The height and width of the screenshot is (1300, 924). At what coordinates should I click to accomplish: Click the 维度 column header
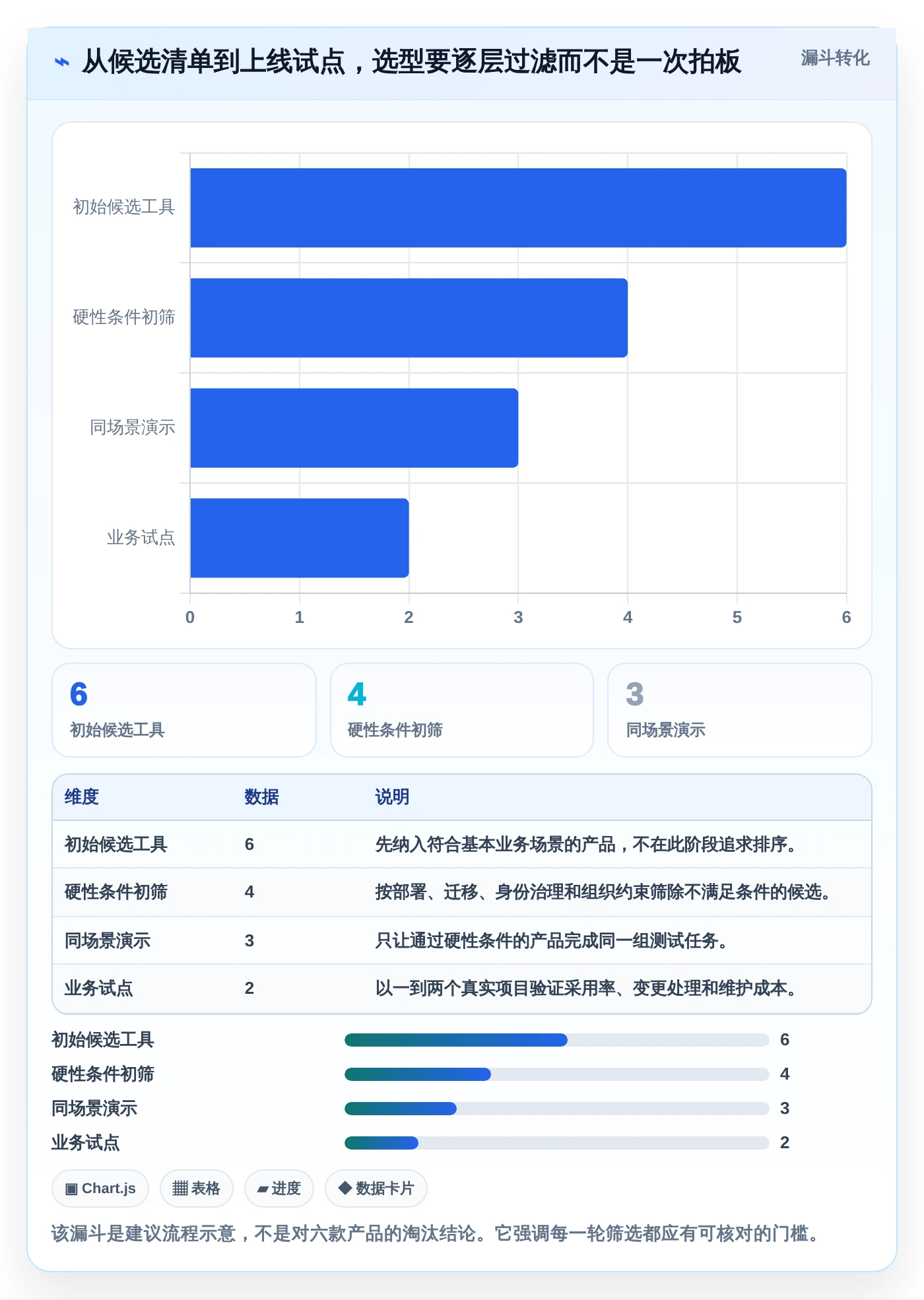point(82,797)
